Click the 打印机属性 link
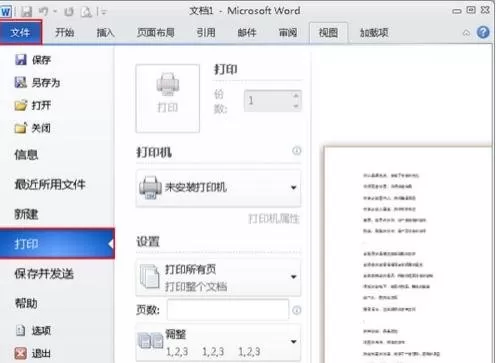 pos(274,219)
